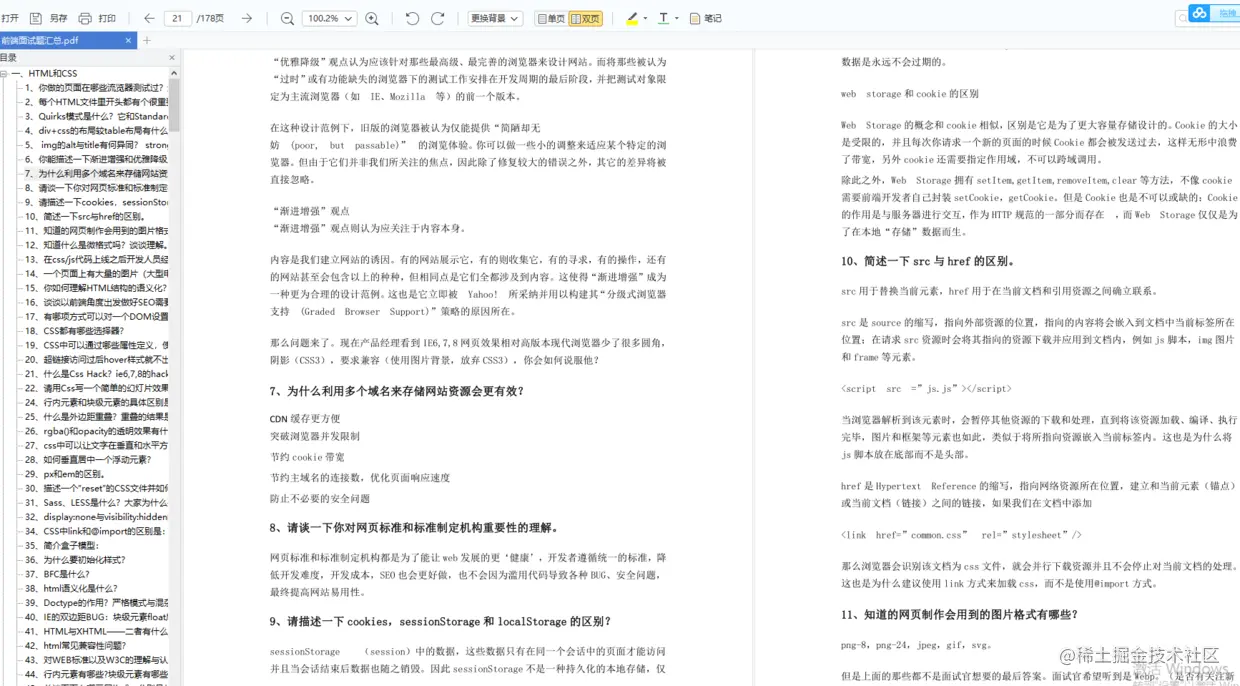Click outline item 9 cookies, sessionStorage
This screenshot has width=1240, height=686.
pos(96,202)
